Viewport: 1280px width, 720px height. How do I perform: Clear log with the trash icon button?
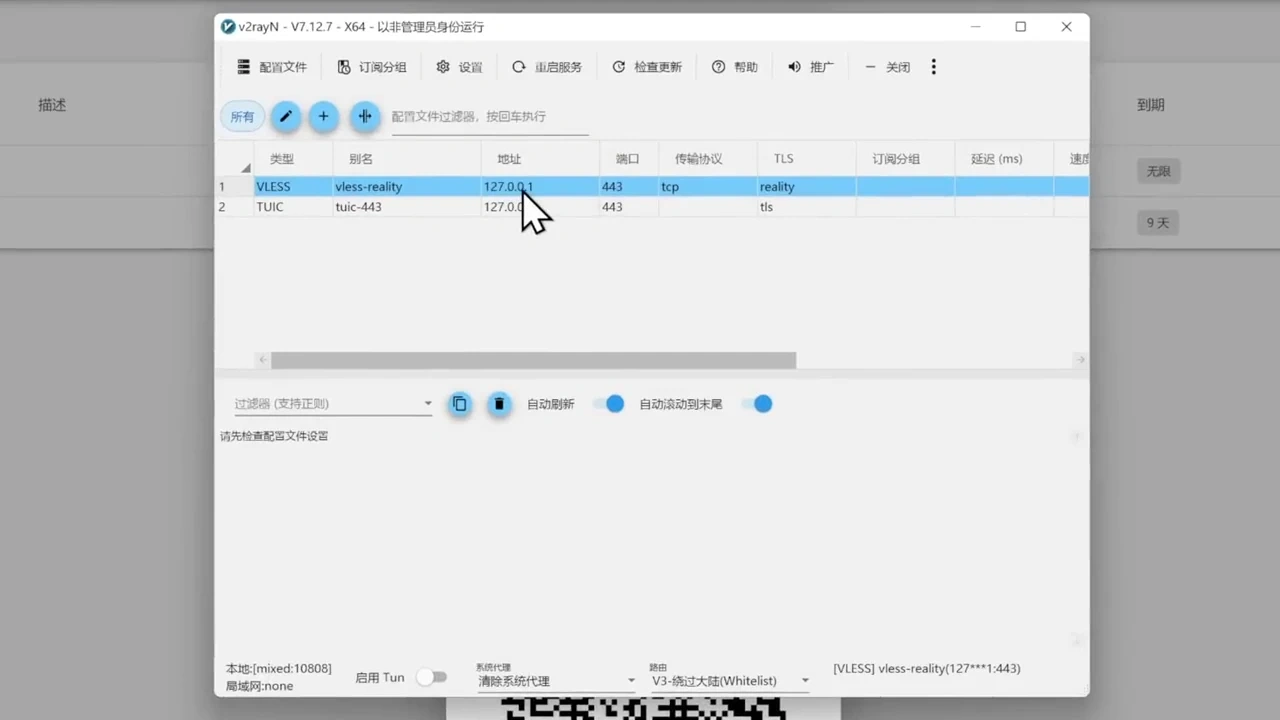pos(499,404)
